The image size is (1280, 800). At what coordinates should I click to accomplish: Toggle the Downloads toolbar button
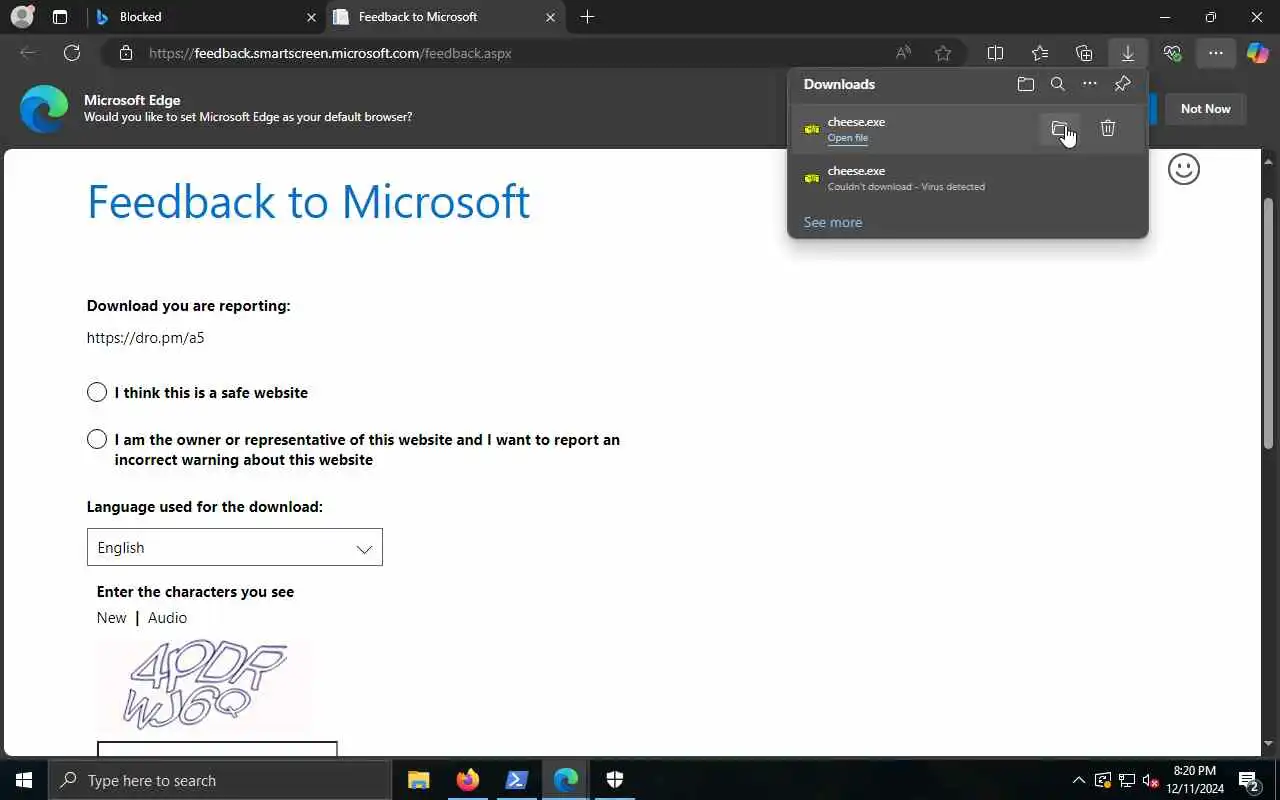pos(1128,53)
